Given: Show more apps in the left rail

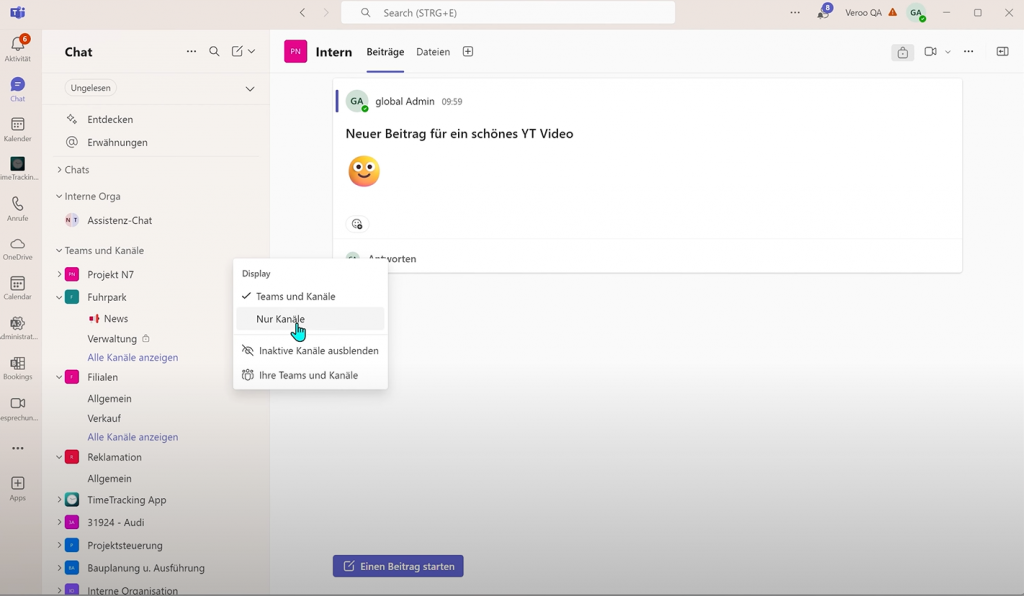Looking at the screenshot, I should (18, 448).
